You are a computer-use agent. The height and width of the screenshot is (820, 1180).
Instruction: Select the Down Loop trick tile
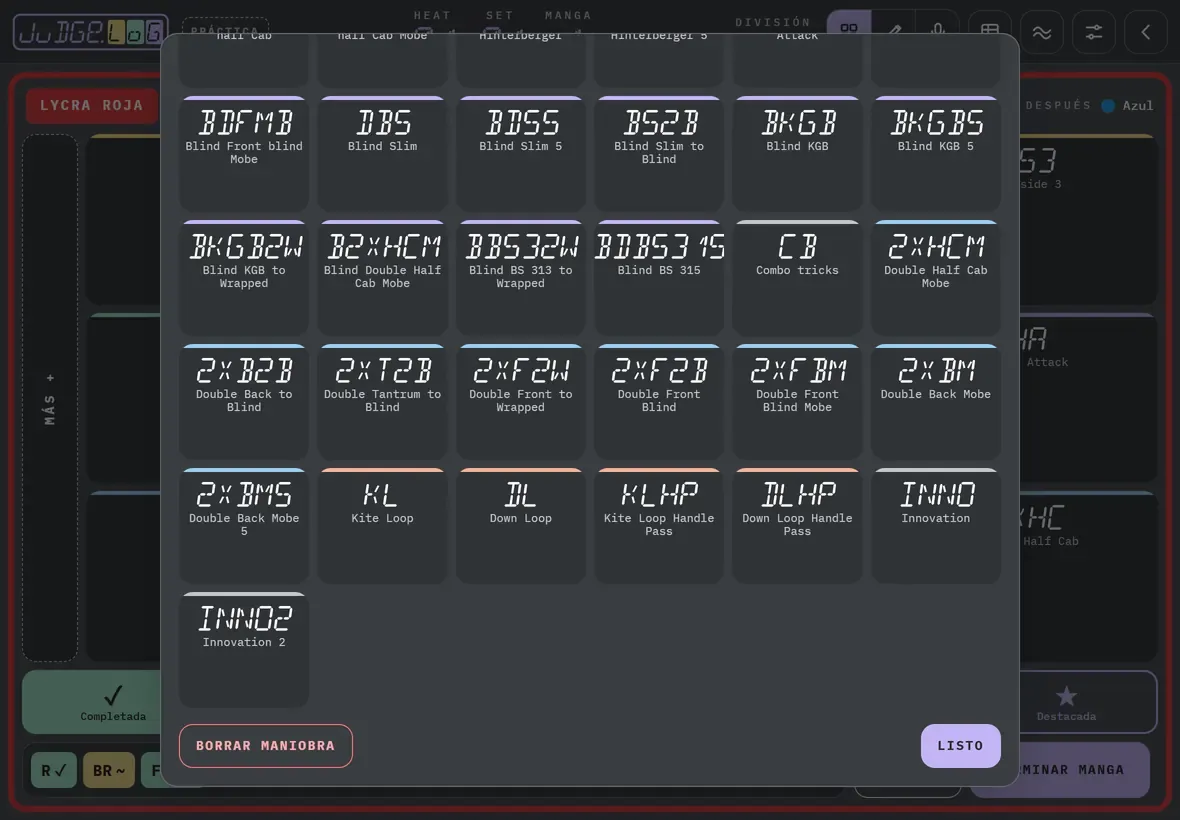(x=521, y=525)
